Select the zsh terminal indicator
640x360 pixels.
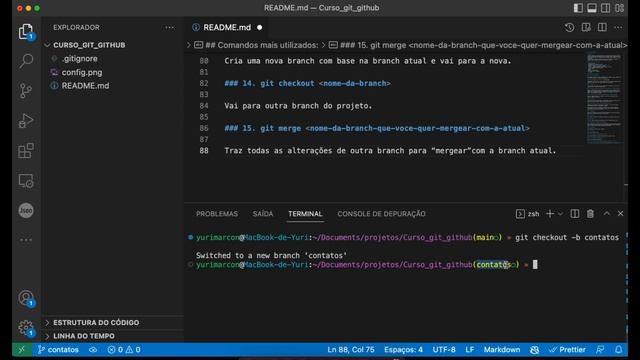click(x=527, y=213)
